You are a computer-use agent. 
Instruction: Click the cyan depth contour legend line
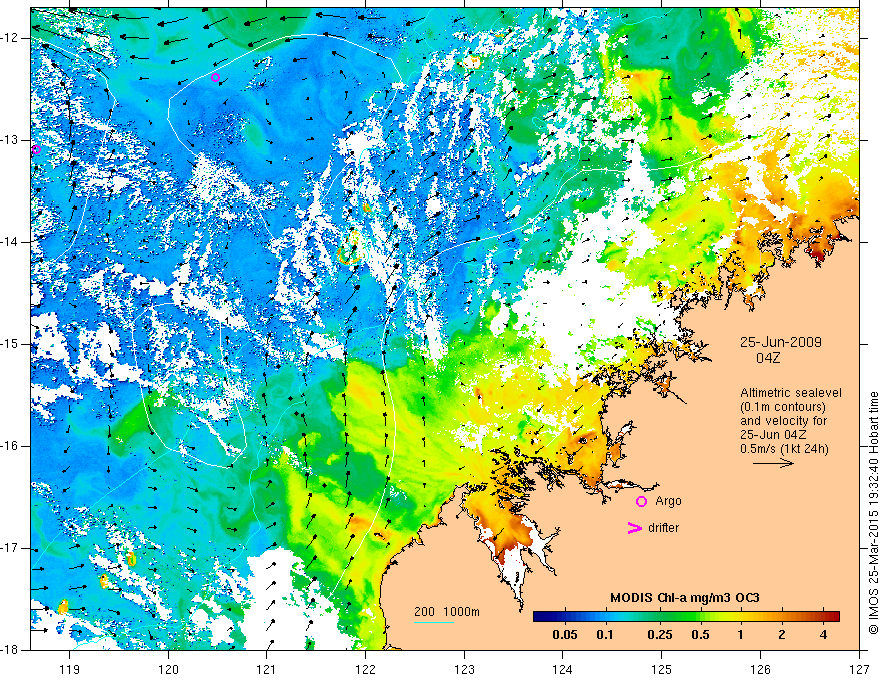coord(434,622)
